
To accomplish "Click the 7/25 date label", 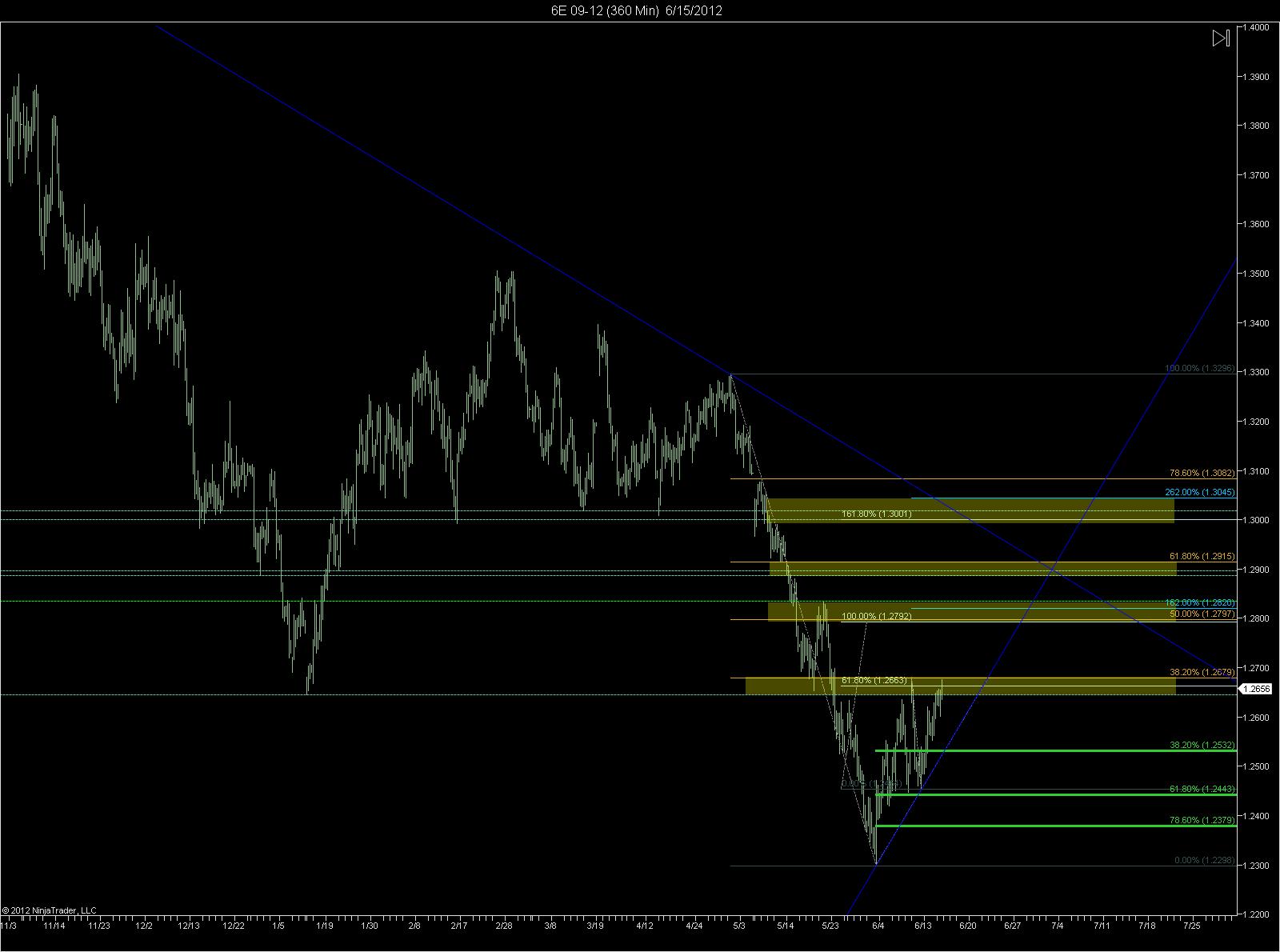I will 1192,926.
